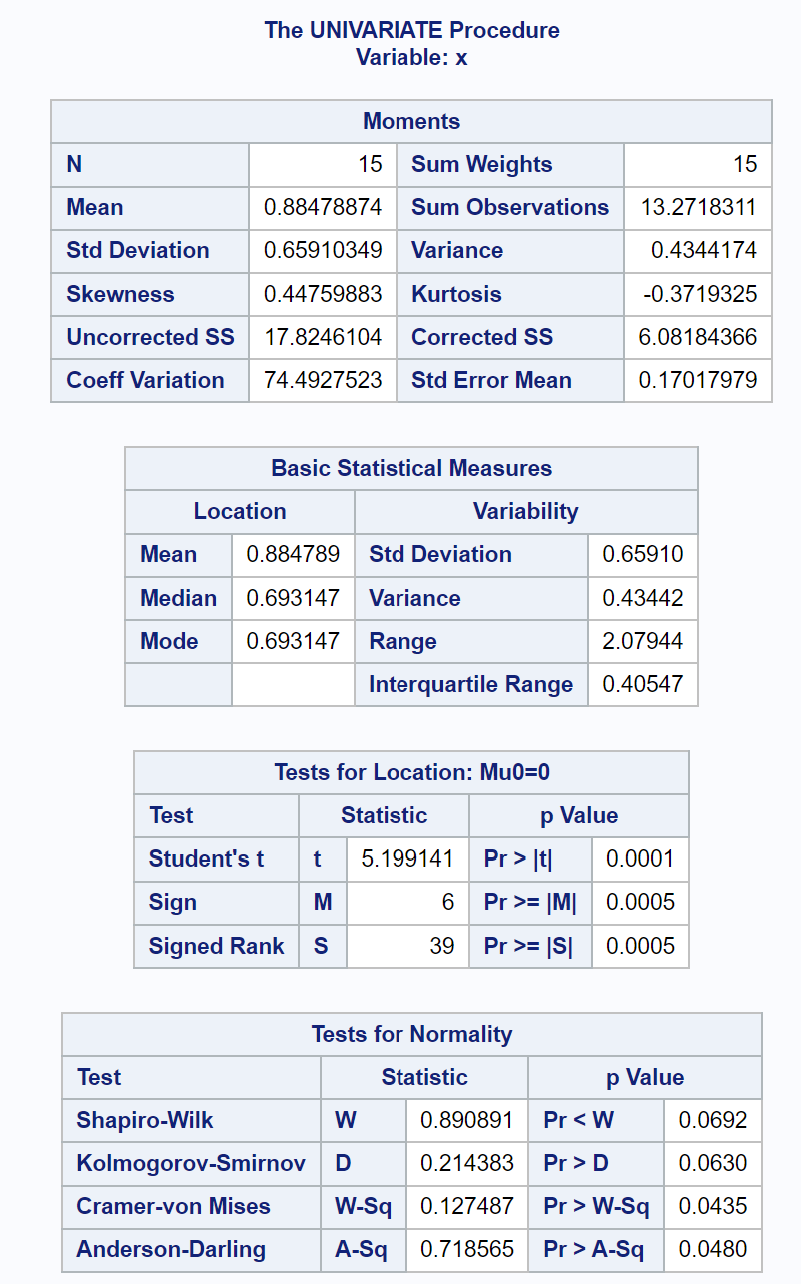
Task: Select the 'Pr > W-Sq' p value 0.0435
Action: [713, 1207]
